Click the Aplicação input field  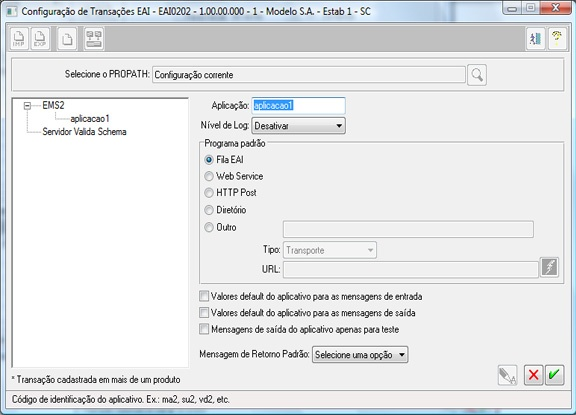click(x=298, y=106)
